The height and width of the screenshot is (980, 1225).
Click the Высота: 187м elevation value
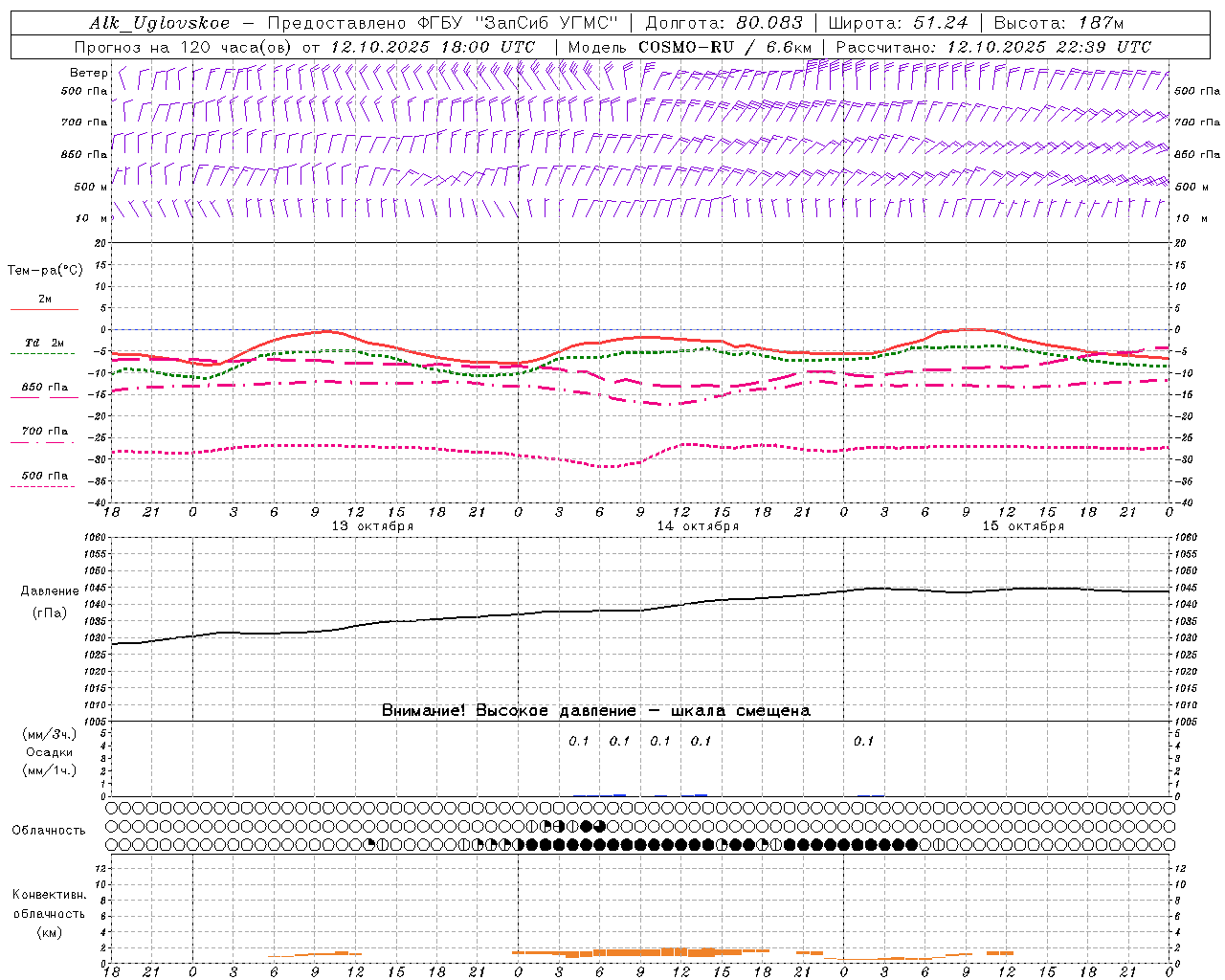click(x=1058, y=23)
